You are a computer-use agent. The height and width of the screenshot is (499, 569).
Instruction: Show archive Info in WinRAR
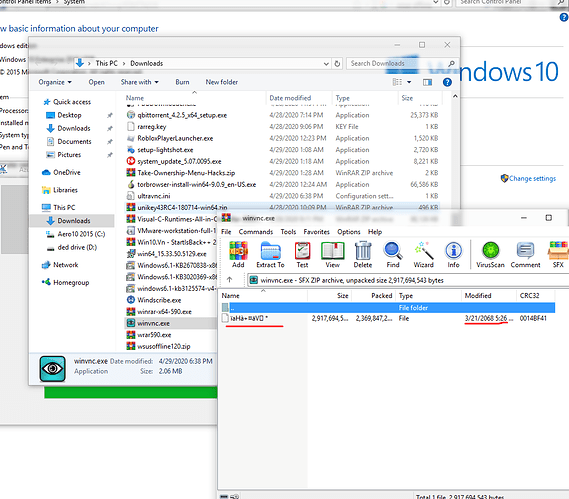click(453, 255)
